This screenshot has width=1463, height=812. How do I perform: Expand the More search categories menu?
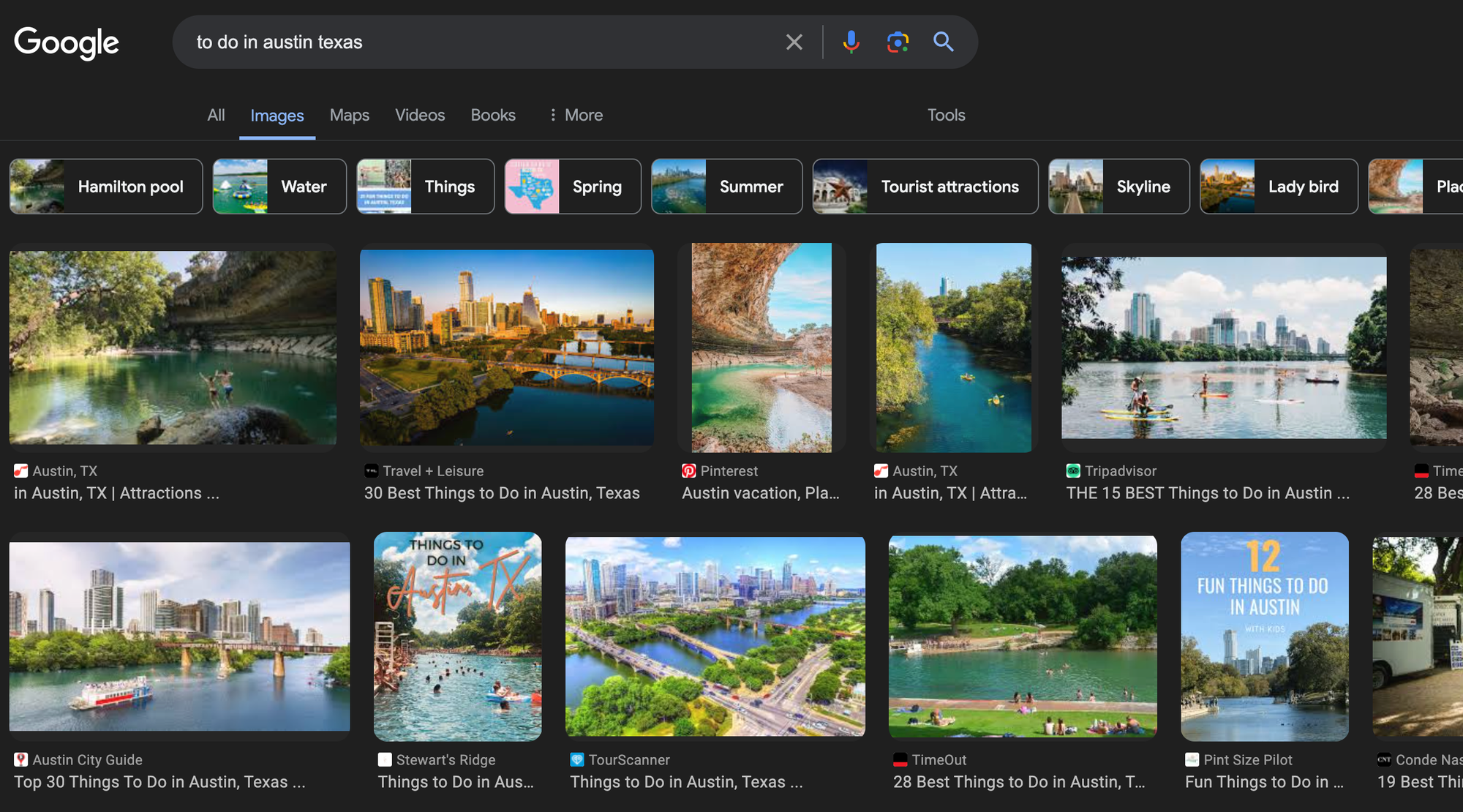coord(575,115)
